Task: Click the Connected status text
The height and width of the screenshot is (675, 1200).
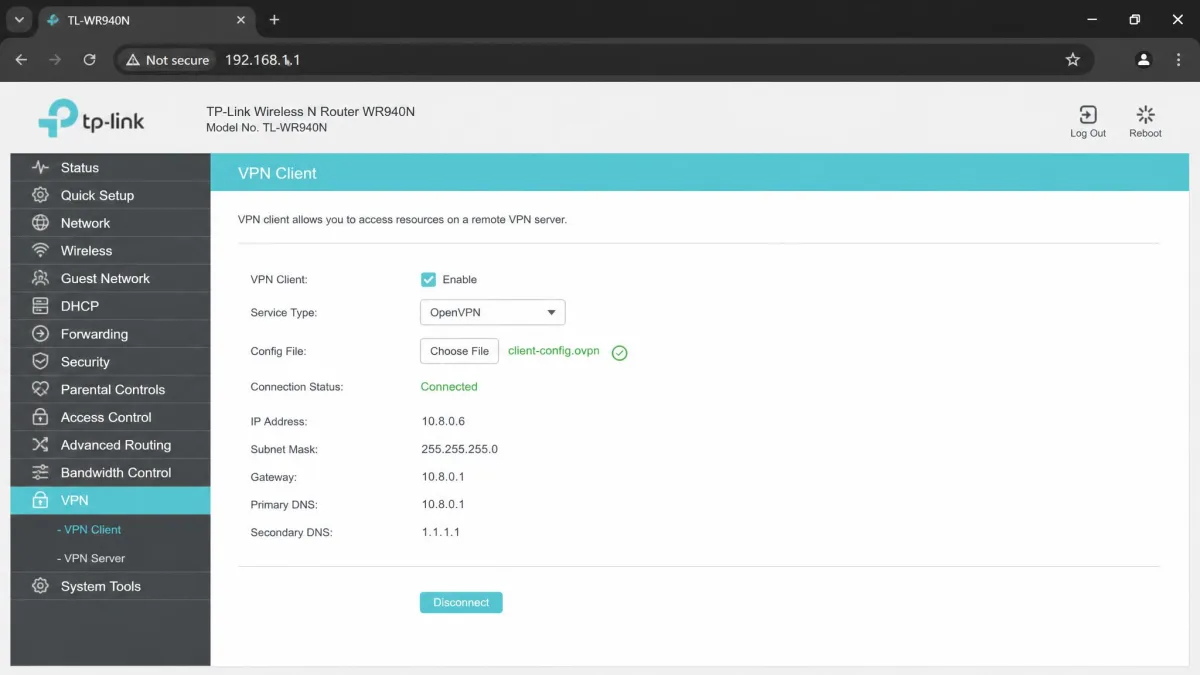Action: [449, 387]
